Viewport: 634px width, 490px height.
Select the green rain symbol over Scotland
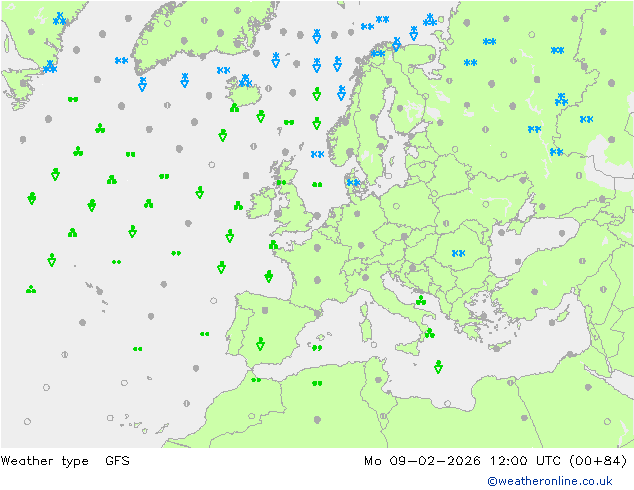[x=283, y=182]
